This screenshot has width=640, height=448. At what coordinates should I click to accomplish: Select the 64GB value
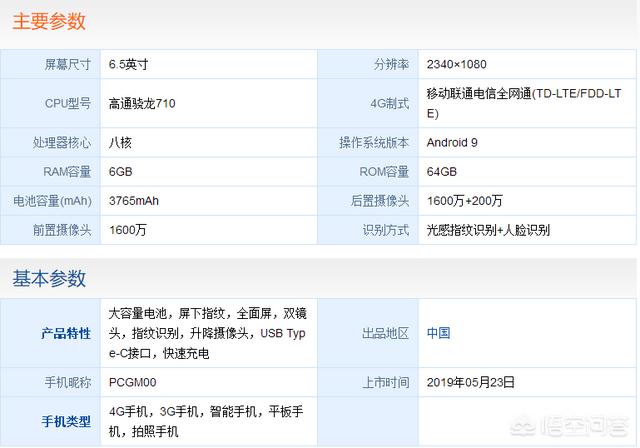[442, 172]
